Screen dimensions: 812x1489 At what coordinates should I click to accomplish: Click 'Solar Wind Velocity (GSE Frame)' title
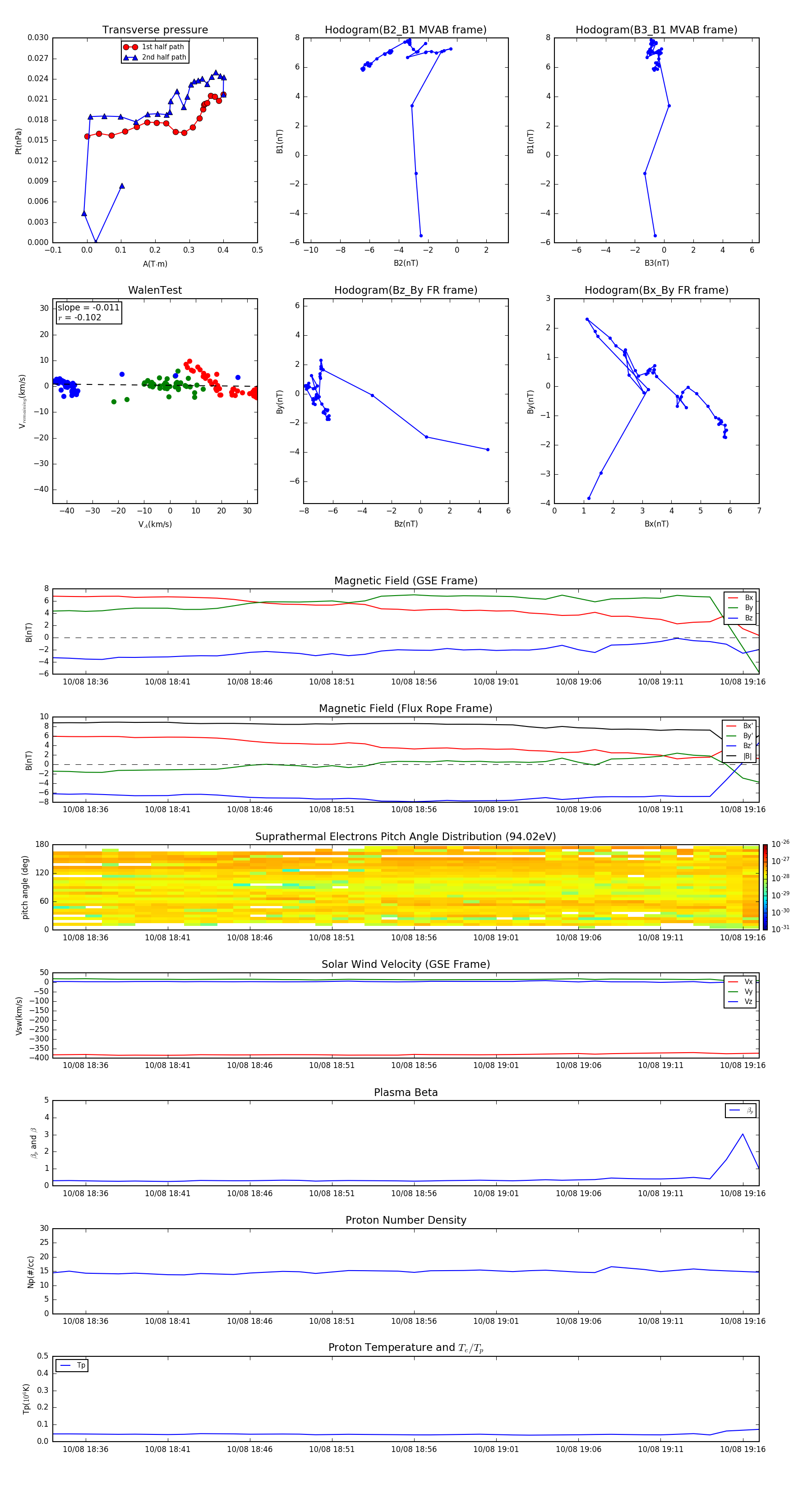pyautogui.click(x=406, y=964)
